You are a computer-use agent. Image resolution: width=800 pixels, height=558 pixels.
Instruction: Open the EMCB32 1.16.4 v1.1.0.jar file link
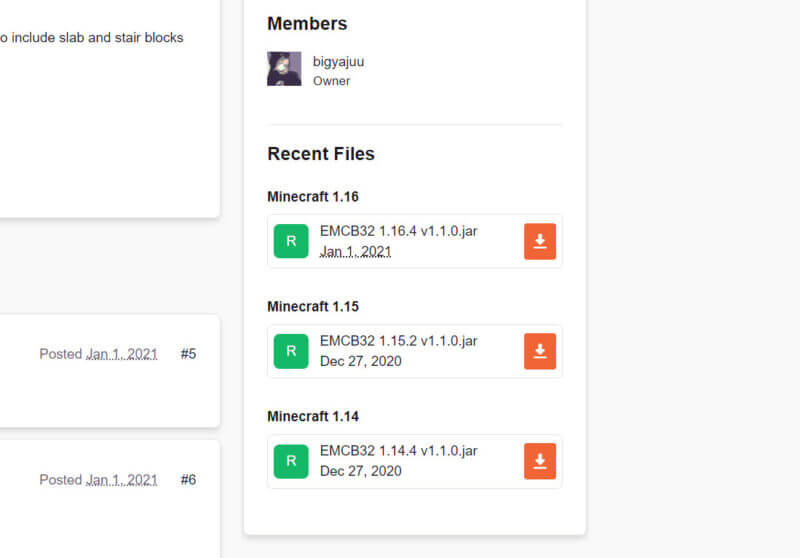(x=398, y=231)
